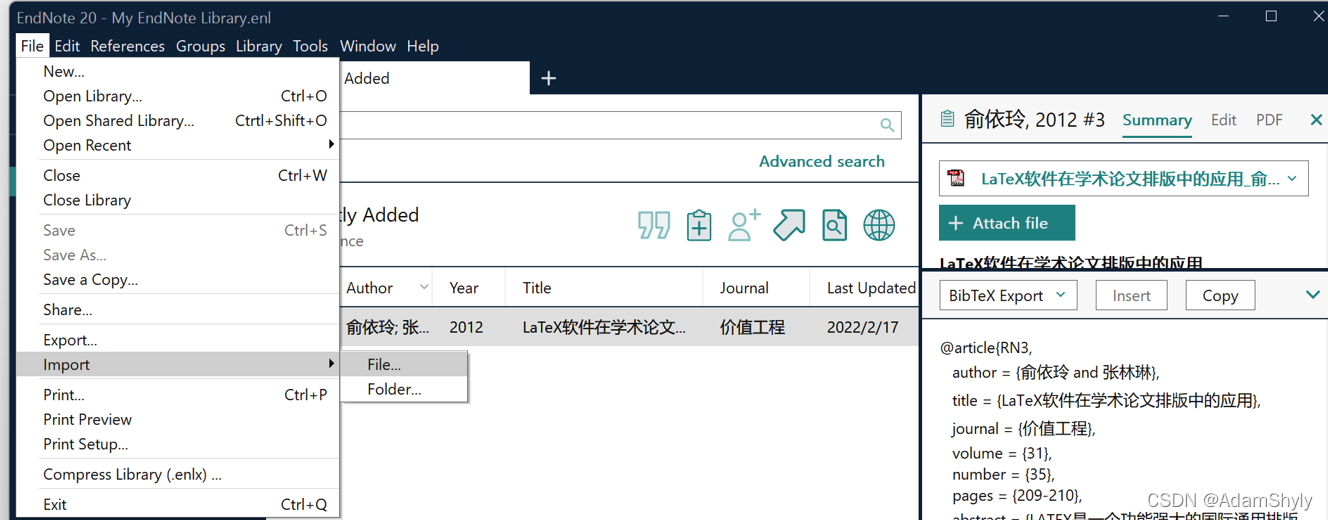Switch to the Summary tab
Viewport: 1328px width, 520px height.
[1157, 120]
